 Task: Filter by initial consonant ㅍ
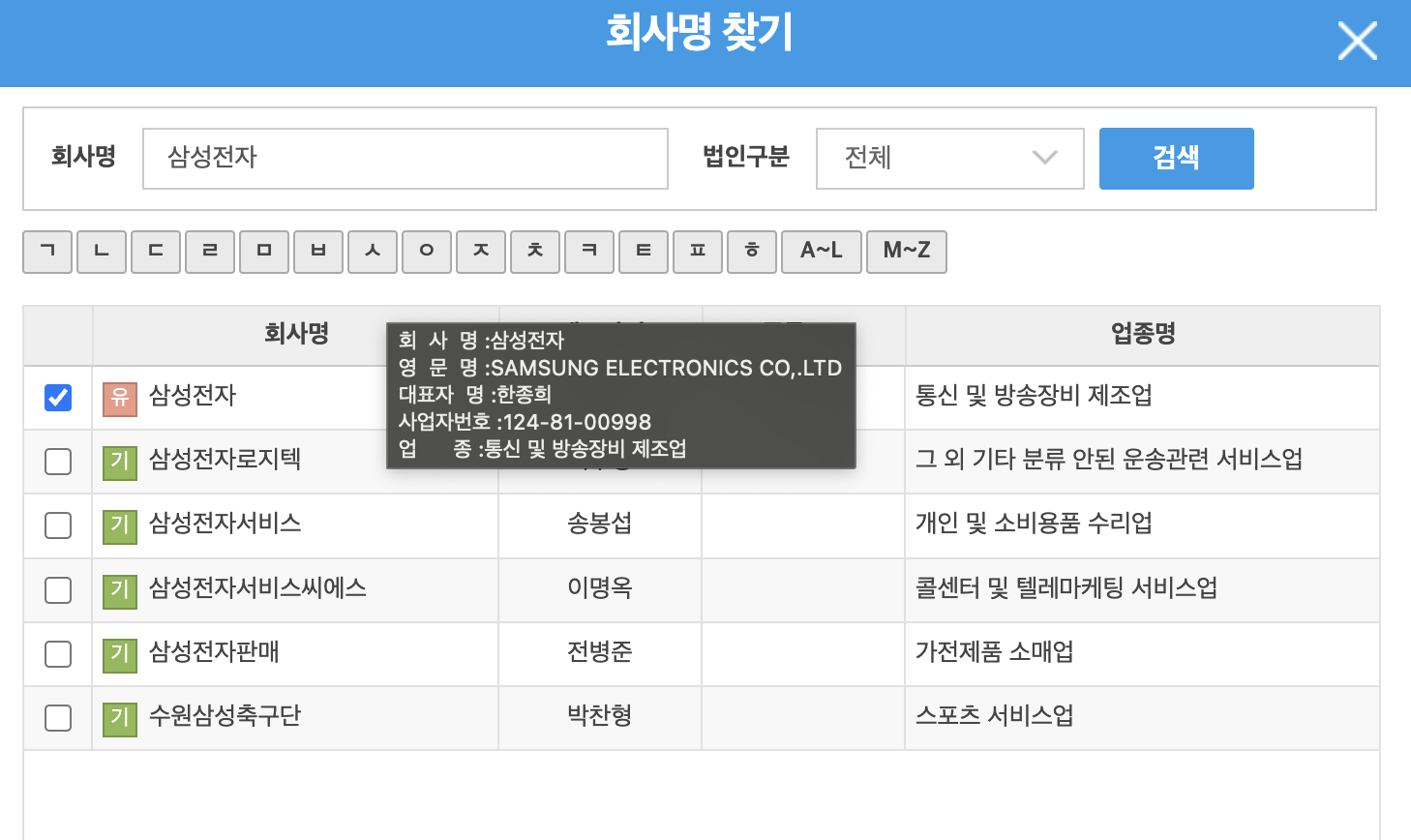[x=698, y=252]
